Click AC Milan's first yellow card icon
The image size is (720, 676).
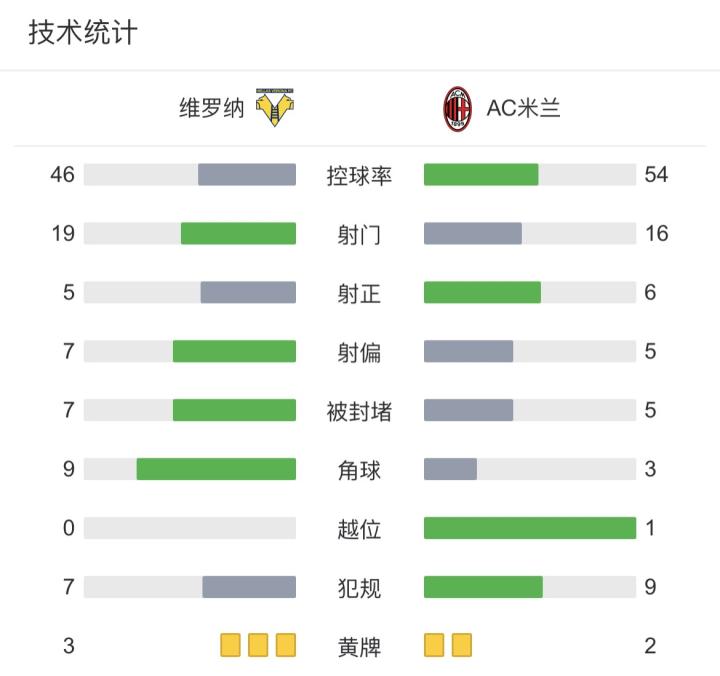(x=434, y=645)
